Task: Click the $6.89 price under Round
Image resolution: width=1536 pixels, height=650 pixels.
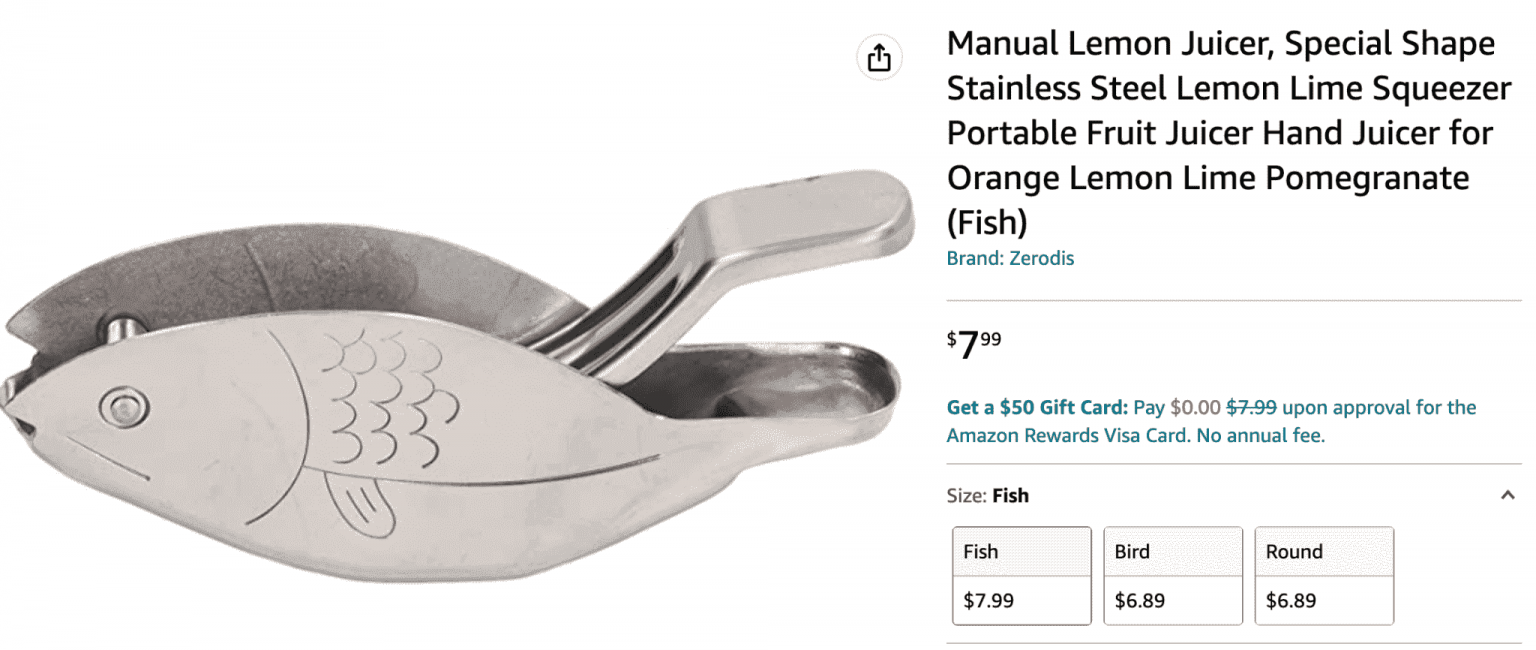Action: point(1290,601)
